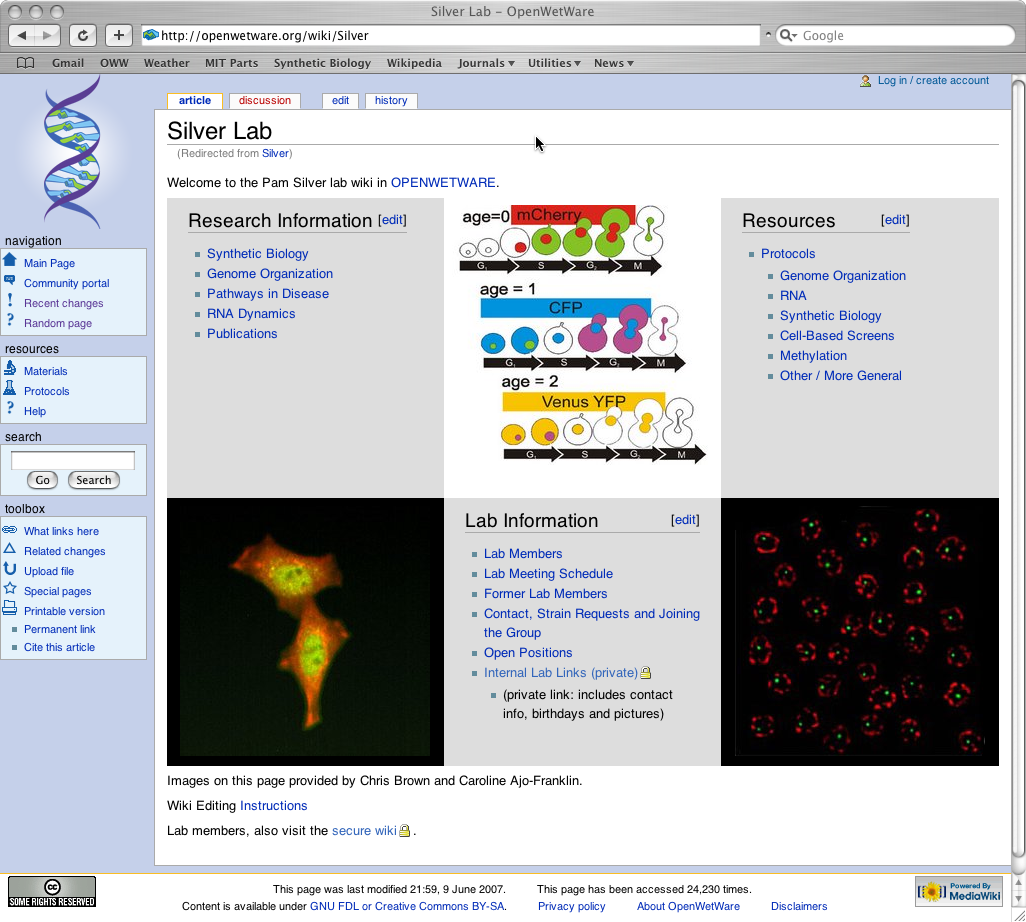Open the Synthetic Biology research link

[257, 254]
